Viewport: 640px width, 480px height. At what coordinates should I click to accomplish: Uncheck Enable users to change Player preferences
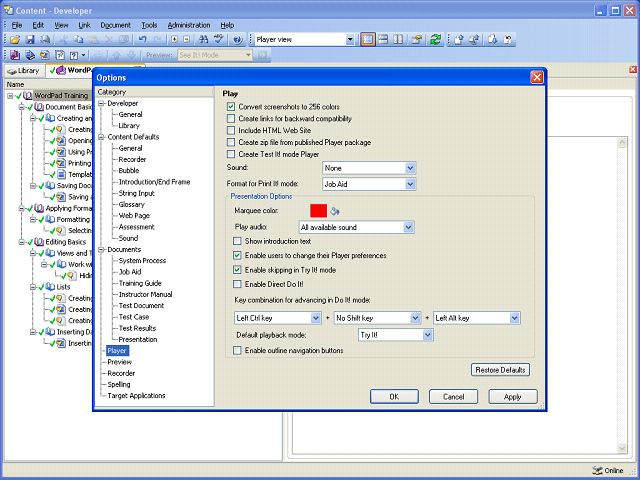coord(237,256)
